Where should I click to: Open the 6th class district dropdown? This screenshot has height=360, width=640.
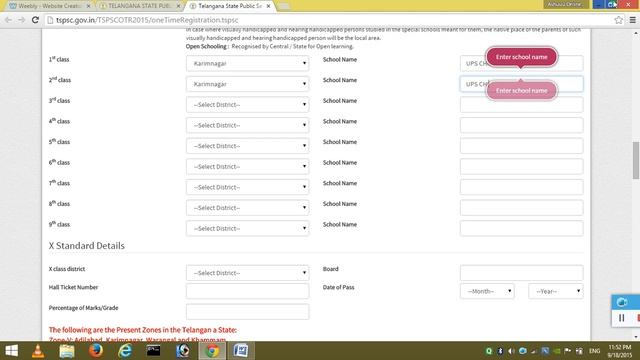pos(247,167)
